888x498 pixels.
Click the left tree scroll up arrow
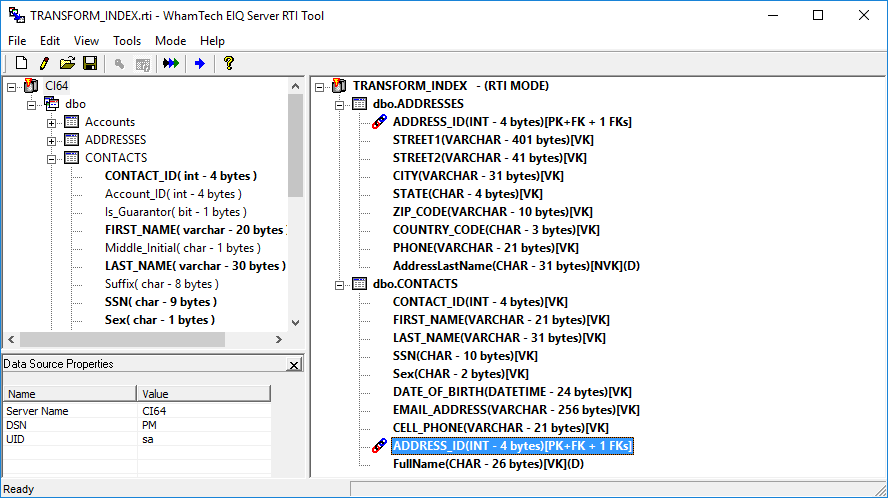point(295,86)
